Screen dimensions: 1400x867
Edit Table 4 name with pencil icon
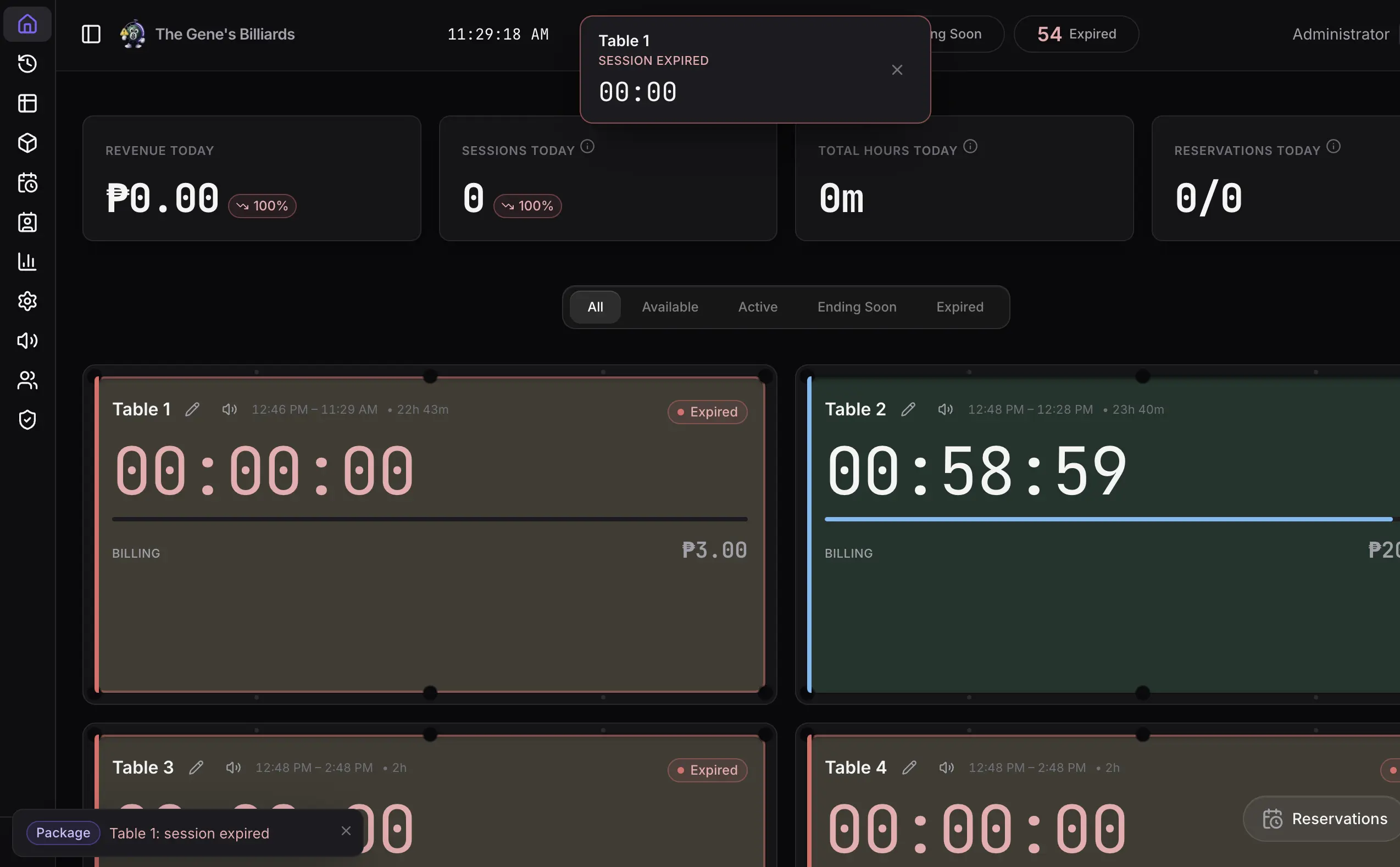click(x=909, y=768)
